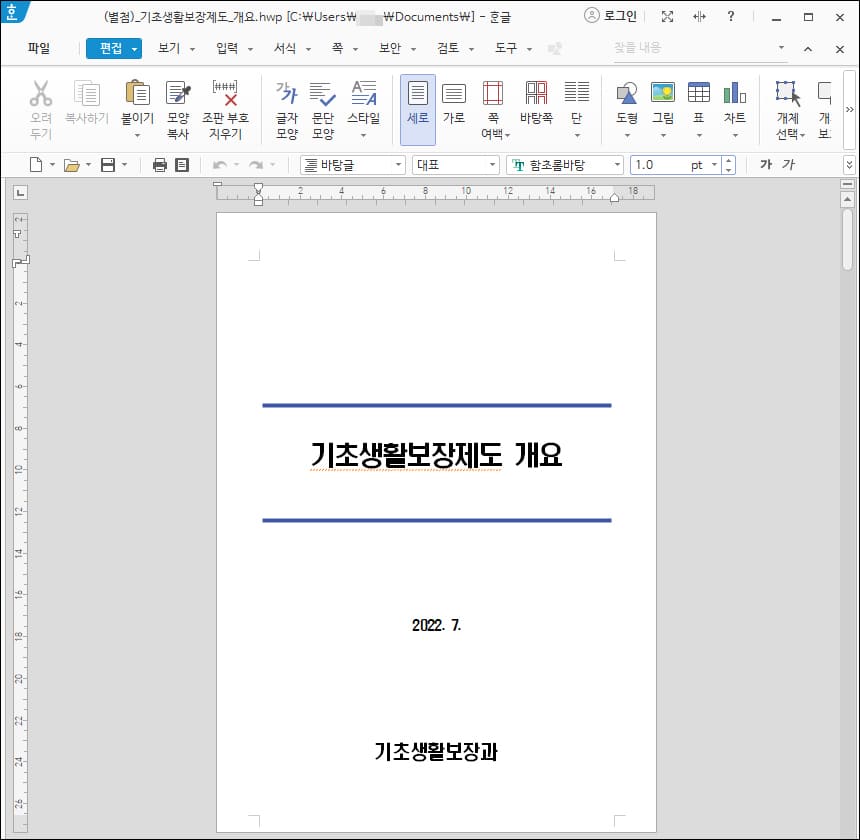Image resolution: width=860 pixels, height=840 pixels.
Task: Click the Cut (오려두기) scissors icon
Action: pos(41,93)
